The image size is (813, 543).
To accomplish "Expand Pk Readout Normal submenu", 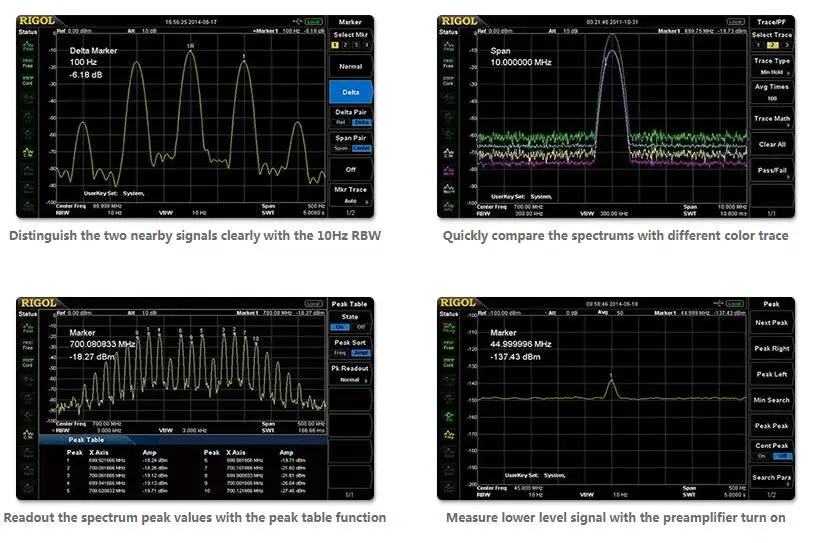I will [x=351, y=373].
